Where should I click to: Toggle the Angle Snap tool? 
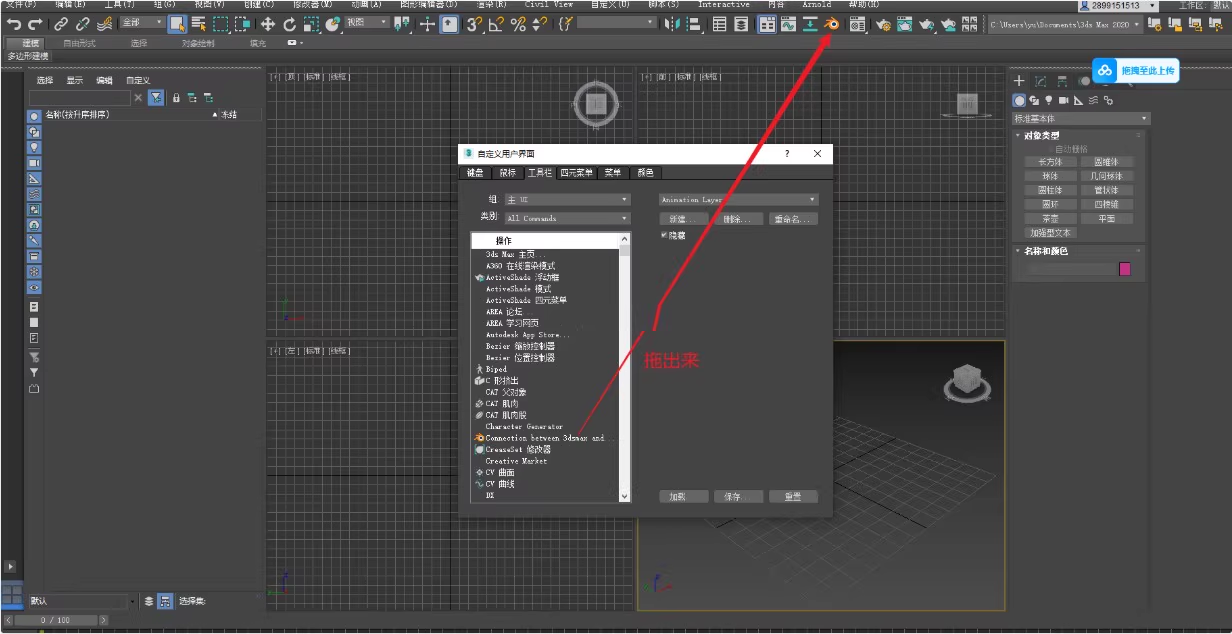point(497,24)
